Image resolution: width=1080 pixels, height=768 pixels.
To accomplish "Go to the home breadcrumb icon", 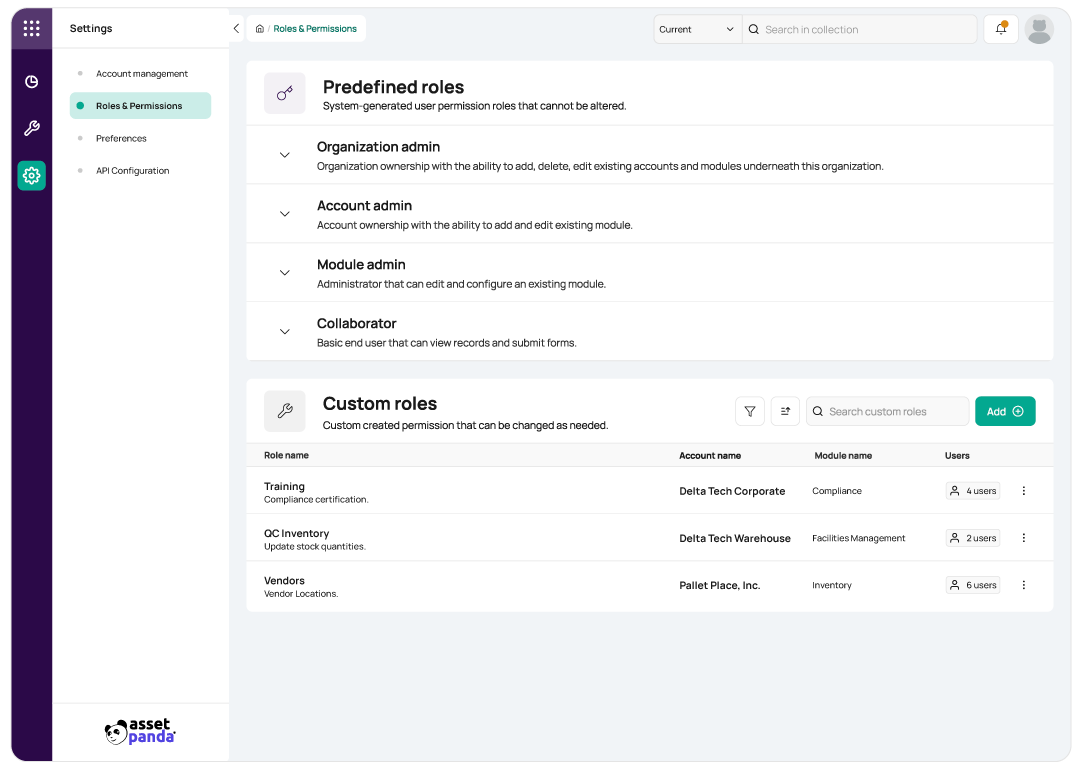I will (260, 29).
